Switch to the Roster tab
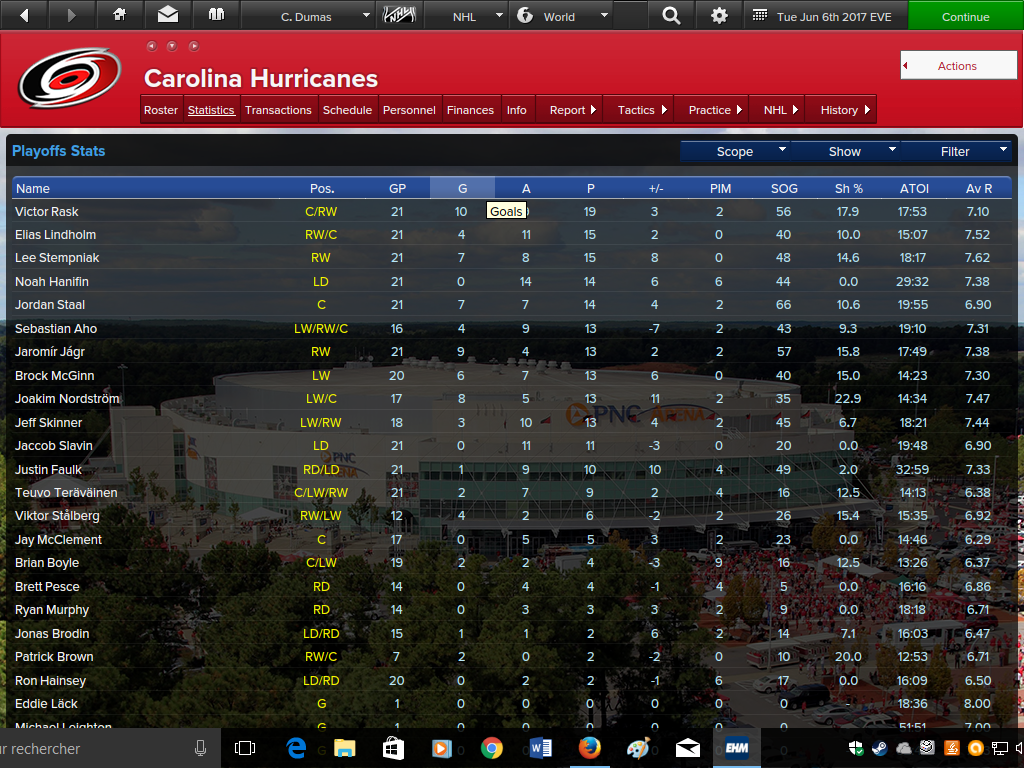1024x768 pixels. point(161,110)
